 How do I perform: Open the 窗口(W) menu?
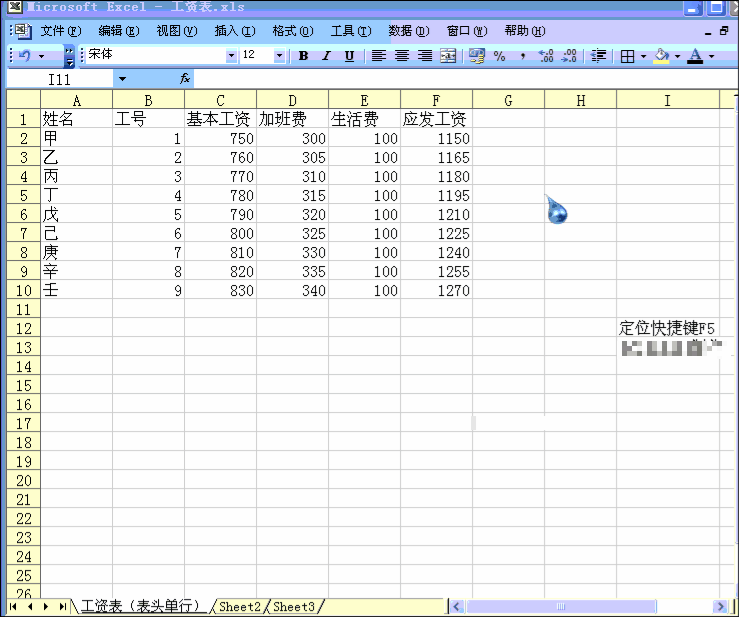pos(467,31)
